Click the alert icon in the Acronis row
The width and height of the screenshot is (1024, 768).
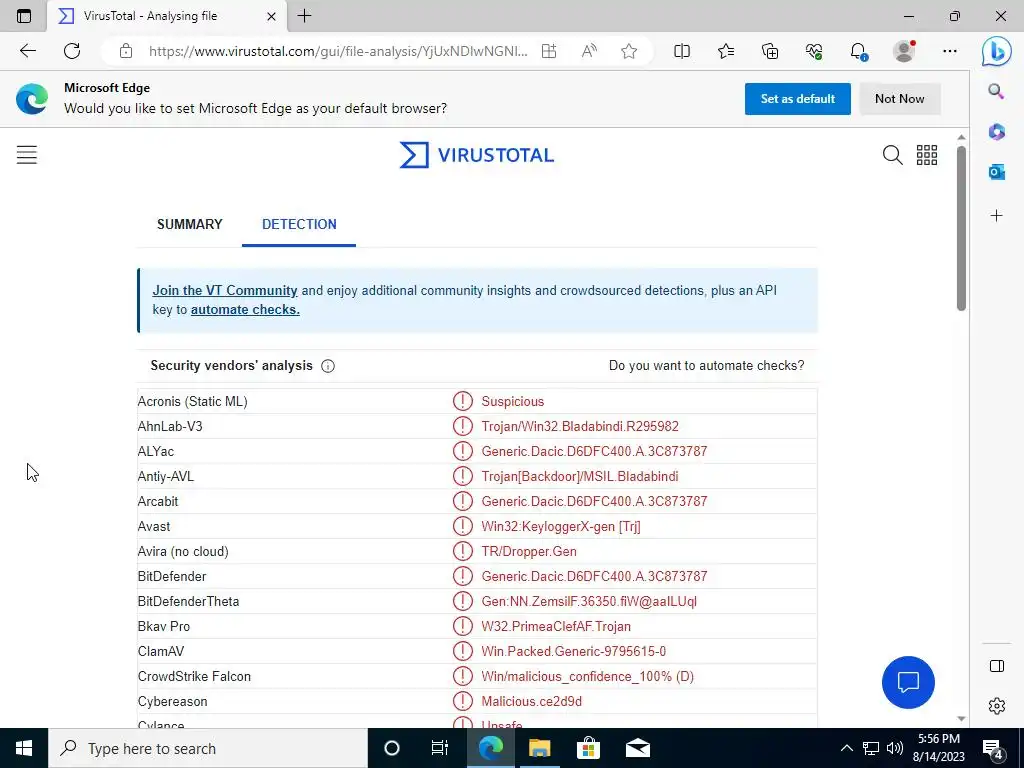tap(462, 401)
